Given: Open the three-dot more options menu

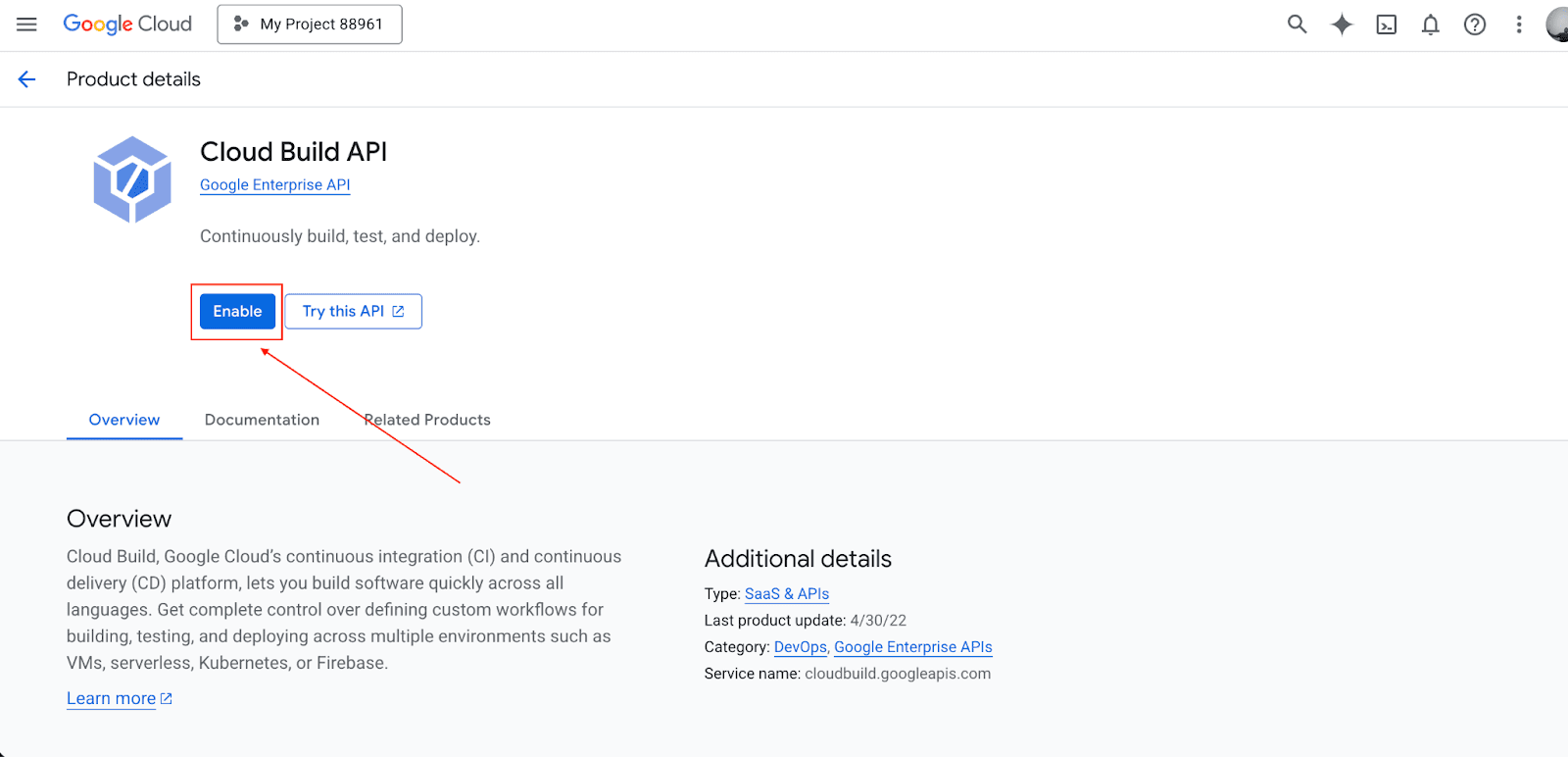Looking at the screenshot, I should point(1519,25).
